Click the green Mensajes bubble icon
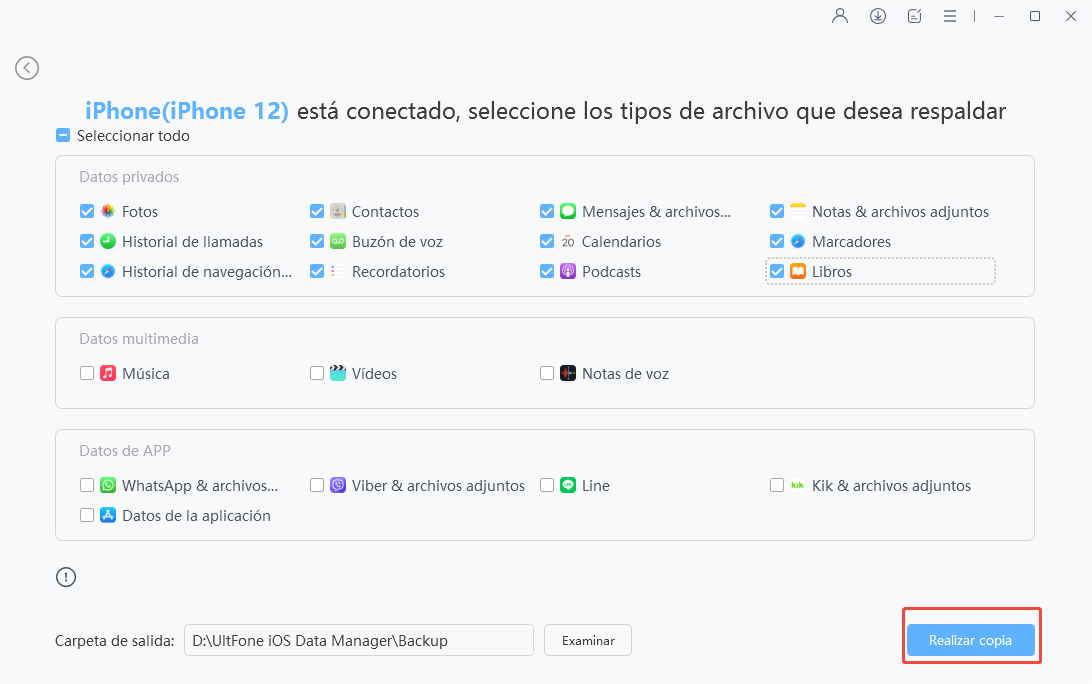This screenshot has width=1092, height=684. pyautogui.click(x=568, y=211)
